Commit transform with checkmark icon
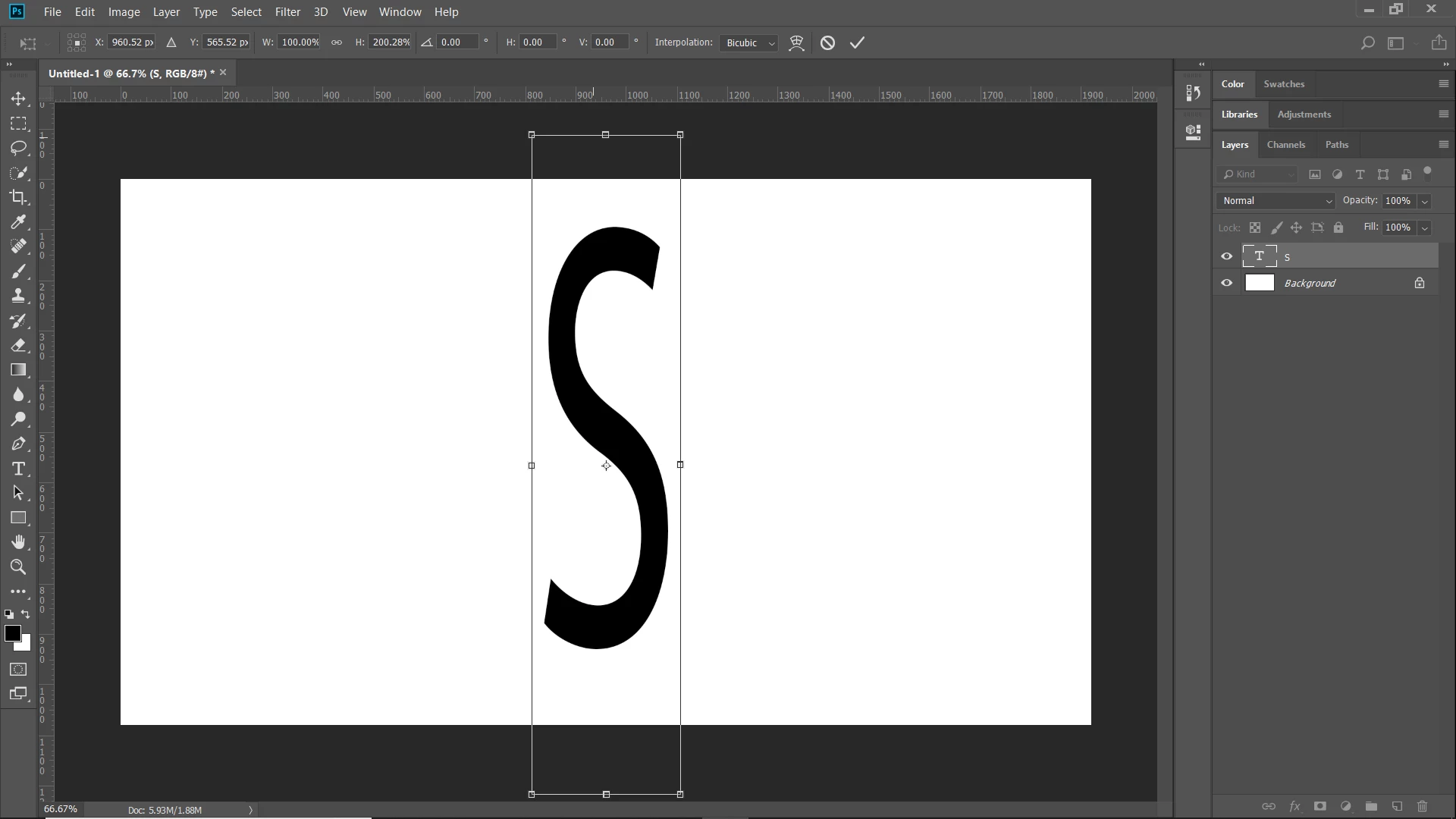This screenshot has width=1456, height=819. [857, 43]
